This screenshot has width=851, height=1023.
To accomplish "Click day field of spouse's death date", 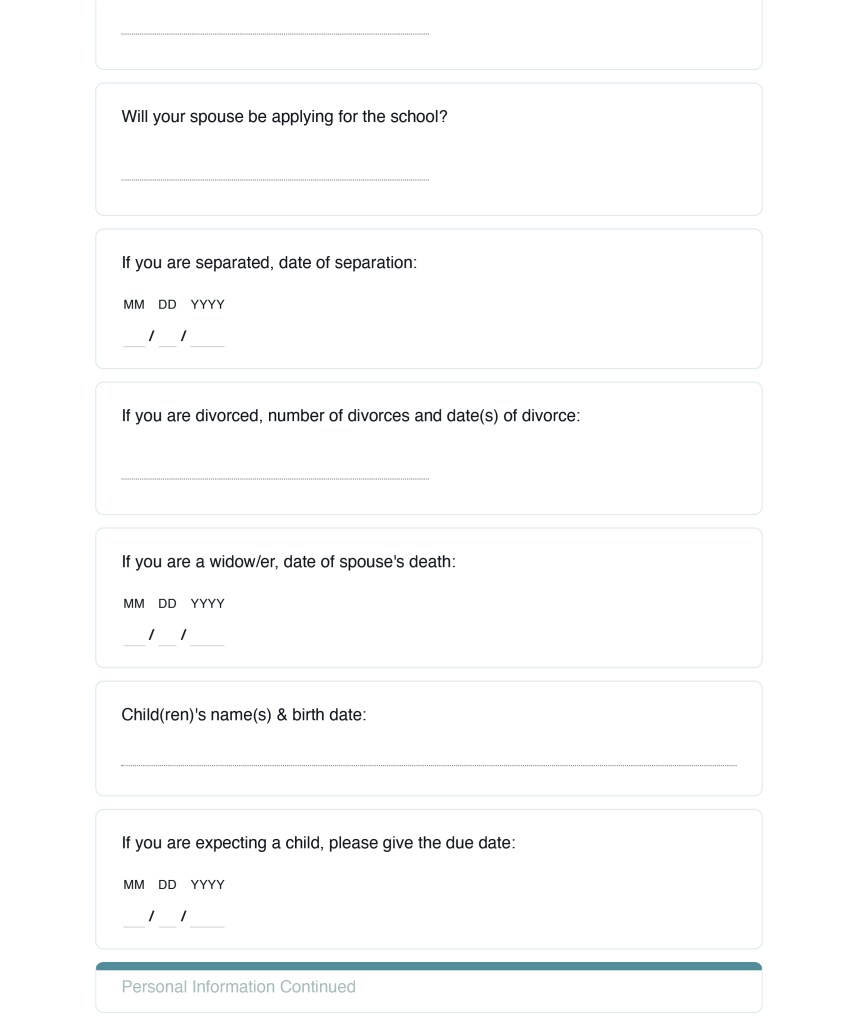I will [167, 634].
